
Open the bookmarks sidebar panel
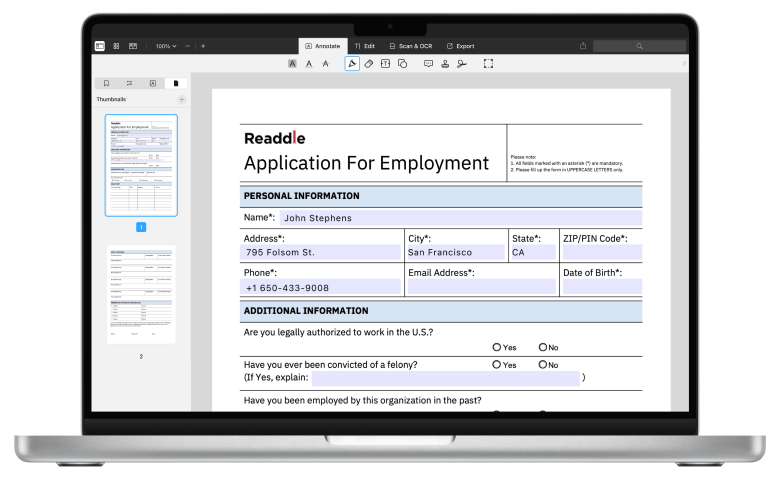pyautogui.click(x=105, y=83)
